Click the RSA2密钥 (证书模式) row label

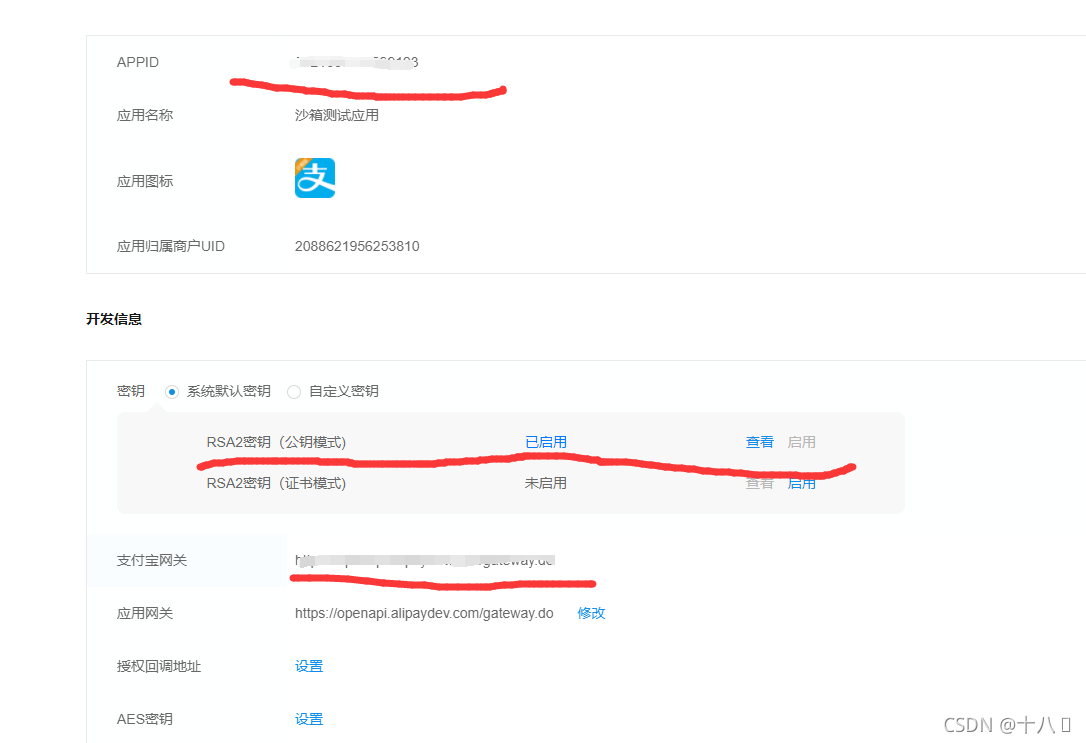(x=276, y=483)
